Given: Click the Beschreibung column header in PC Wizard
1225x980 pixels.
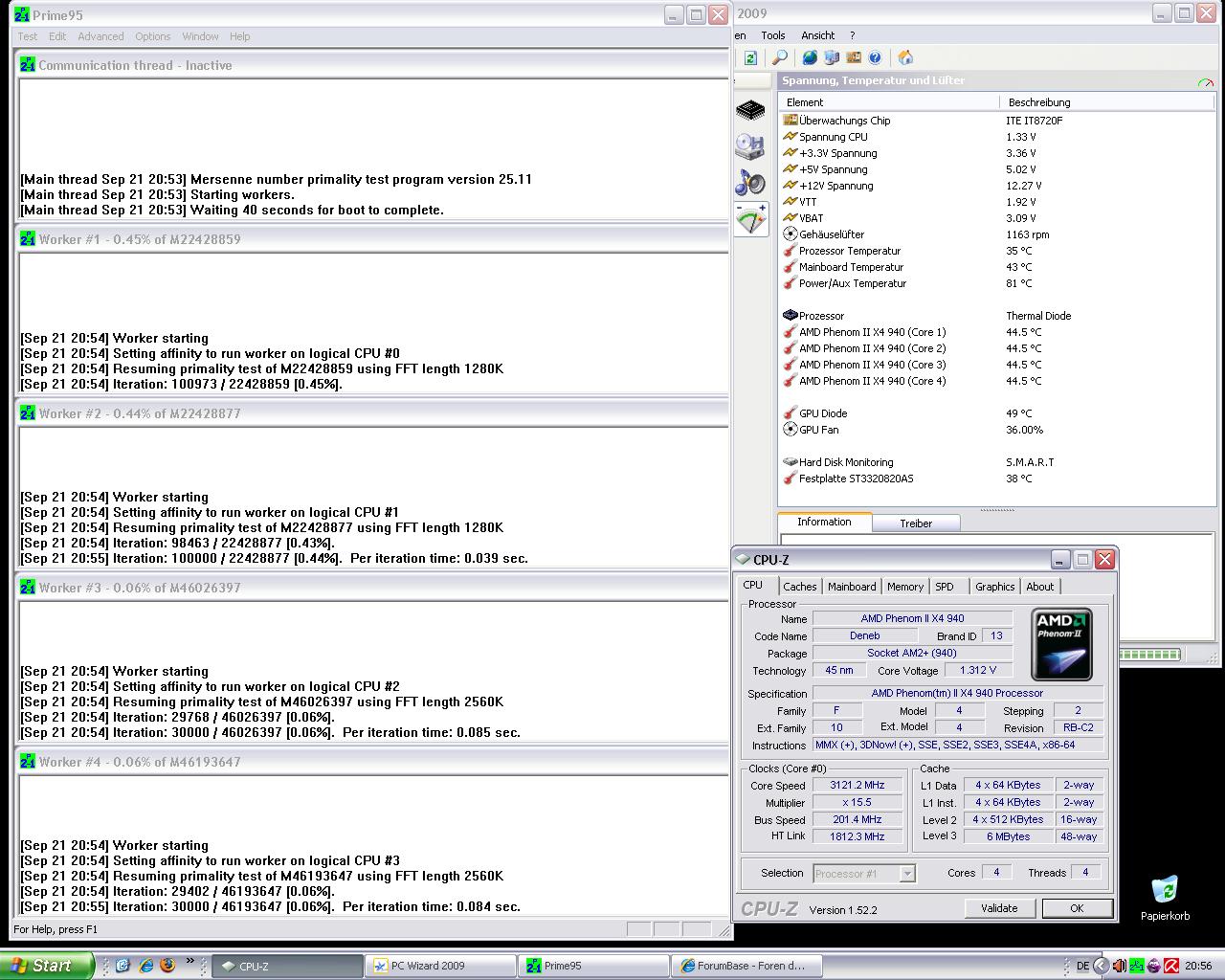Looking at the screenshot, I should click(x=1107, y=102).
